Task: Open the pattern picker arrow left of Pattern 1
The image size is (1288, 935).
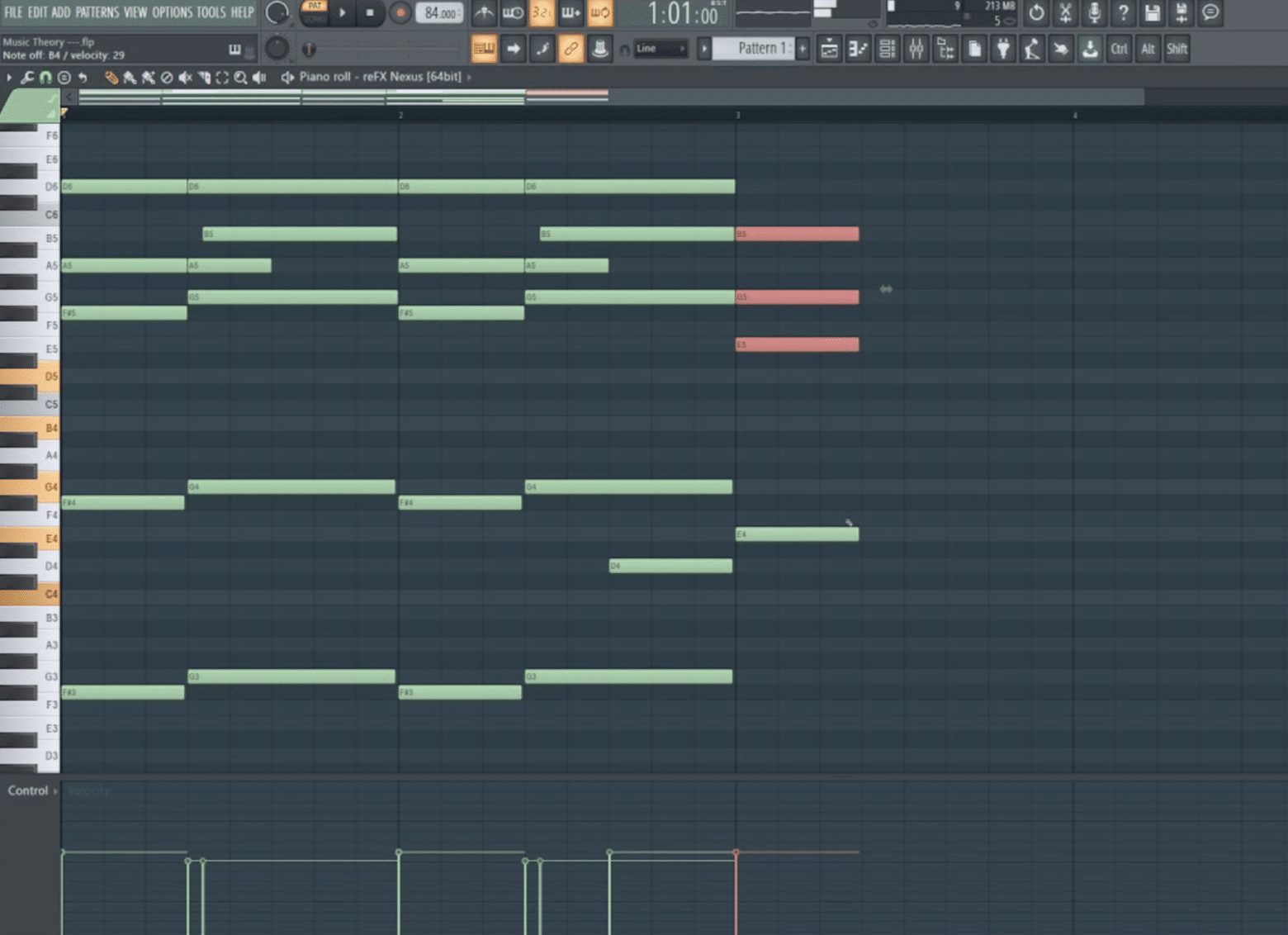Action: (704, 49)
